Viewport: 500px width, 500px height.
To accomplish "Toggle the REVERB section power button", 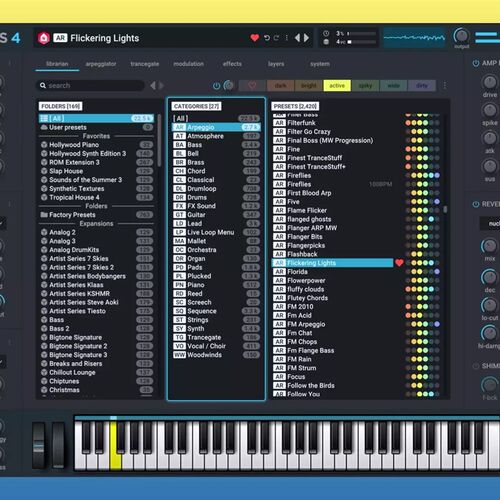I will point(476,204).
